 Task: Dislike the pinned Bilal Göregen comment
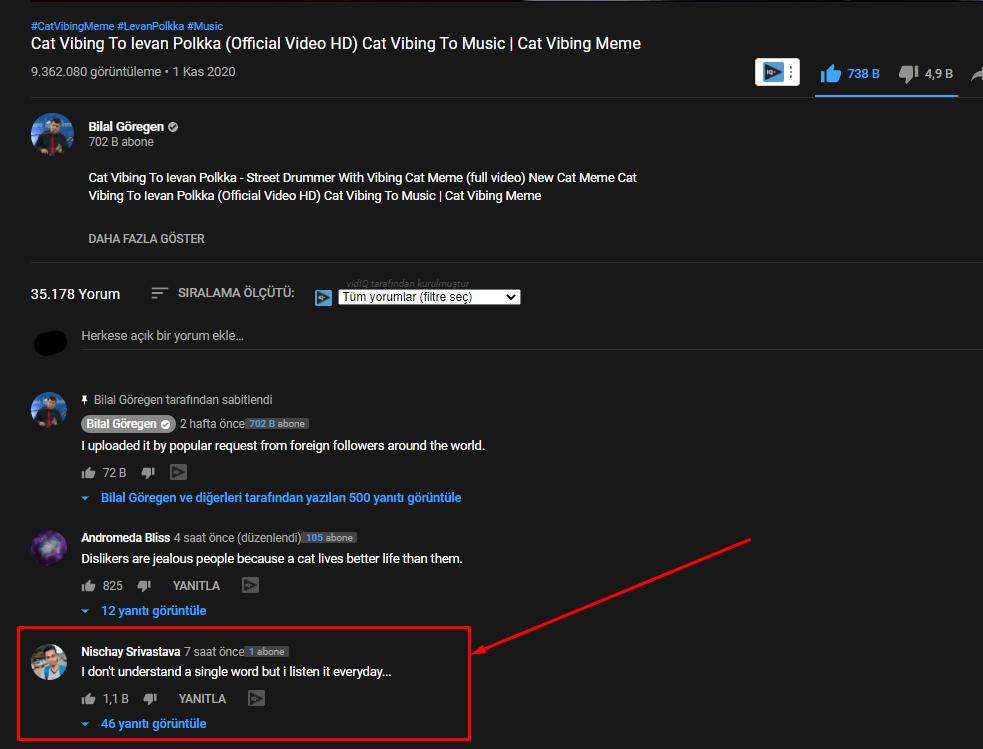(x=148, y=473)
